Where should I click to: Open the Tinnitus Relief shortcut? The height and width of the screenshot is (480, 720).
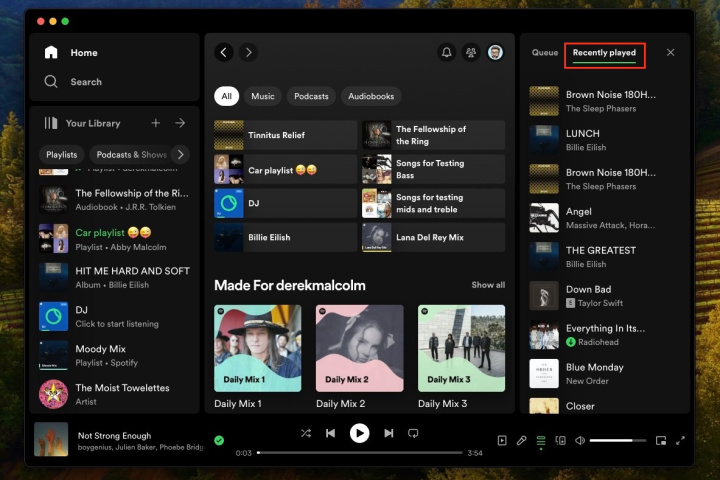pos(285,135)
